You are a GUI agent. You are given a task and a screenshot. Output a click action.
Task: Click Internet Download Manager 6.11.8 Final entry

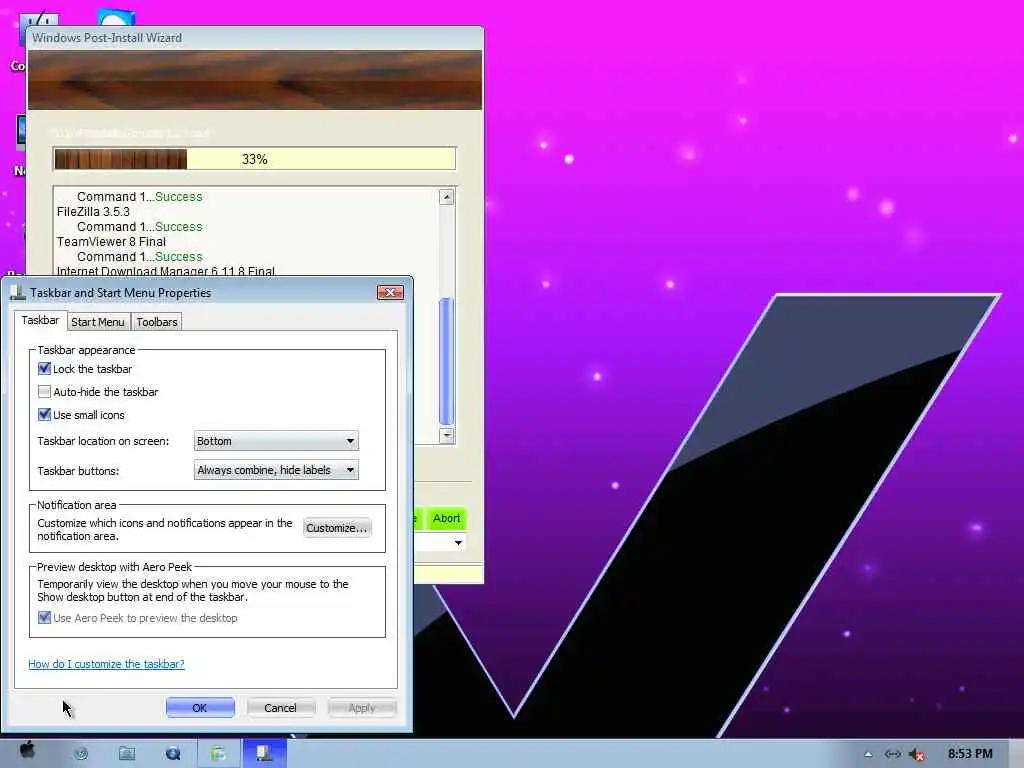(166, 271)
